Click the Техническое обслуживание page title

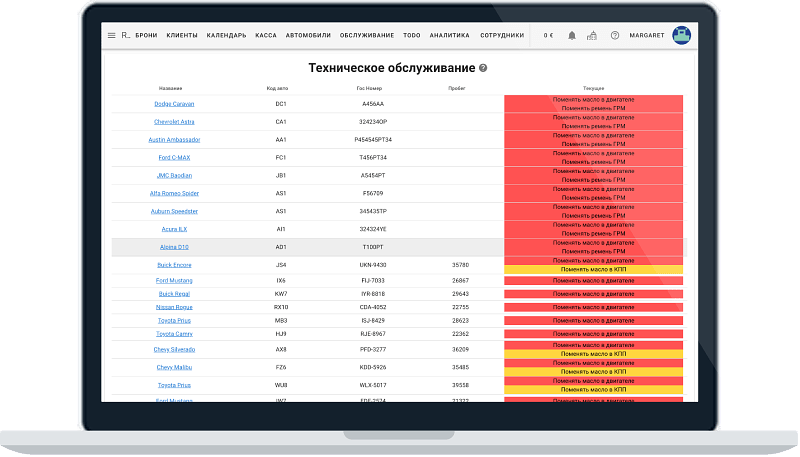(x=392, y=68)
